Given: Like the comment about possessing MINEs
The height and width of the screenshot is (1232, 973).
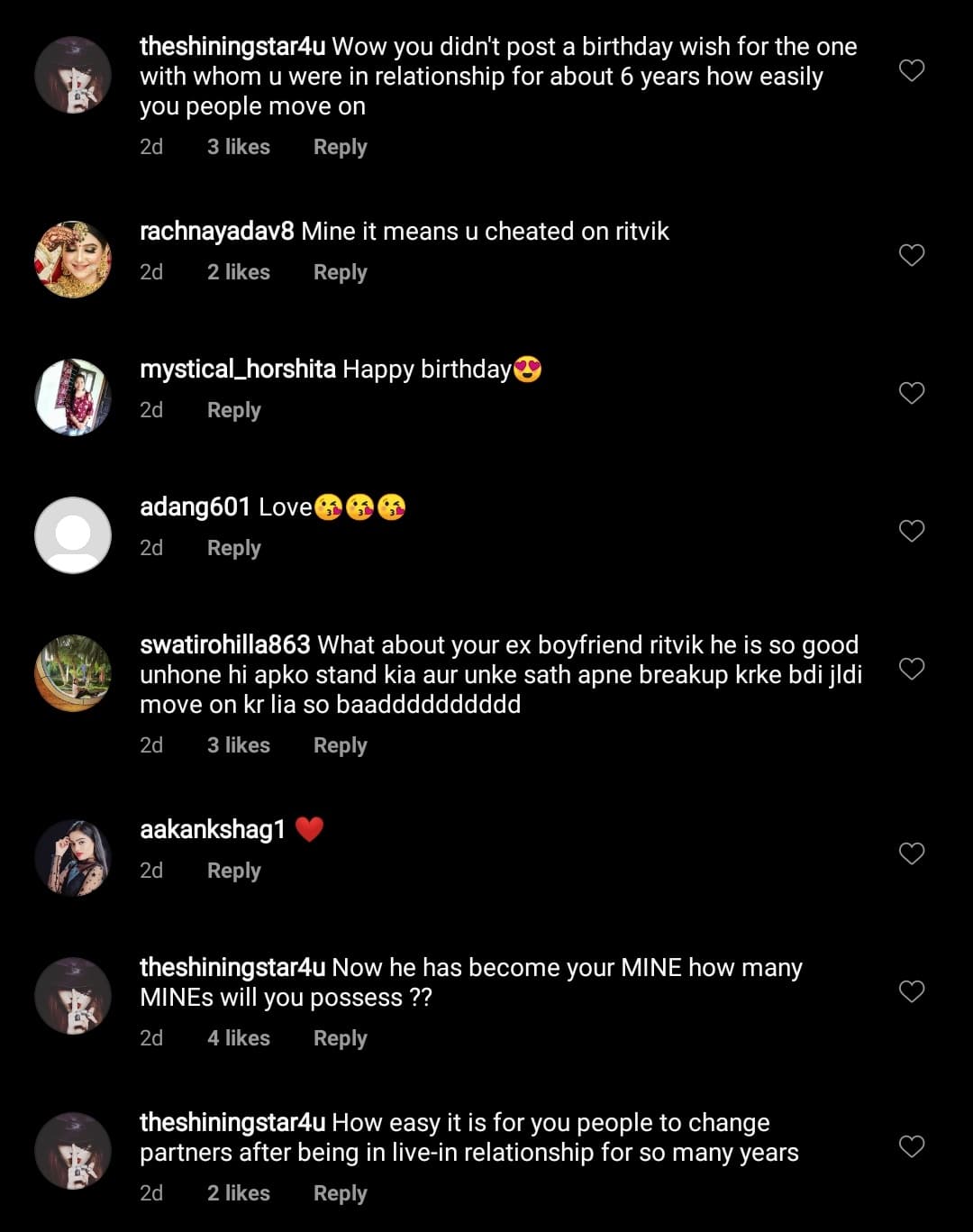Looking at the screenshot, I should 912,991.
